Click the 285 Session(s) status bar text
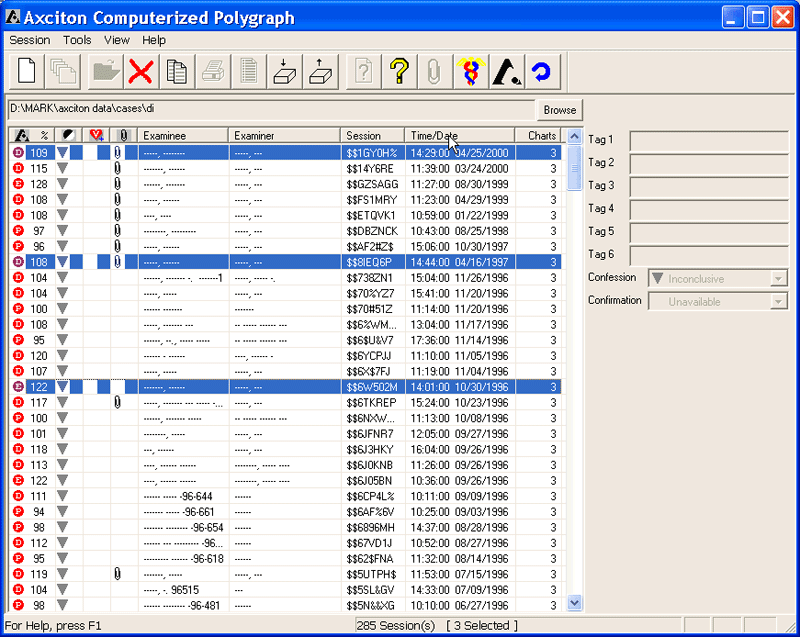 pos(396,625)
